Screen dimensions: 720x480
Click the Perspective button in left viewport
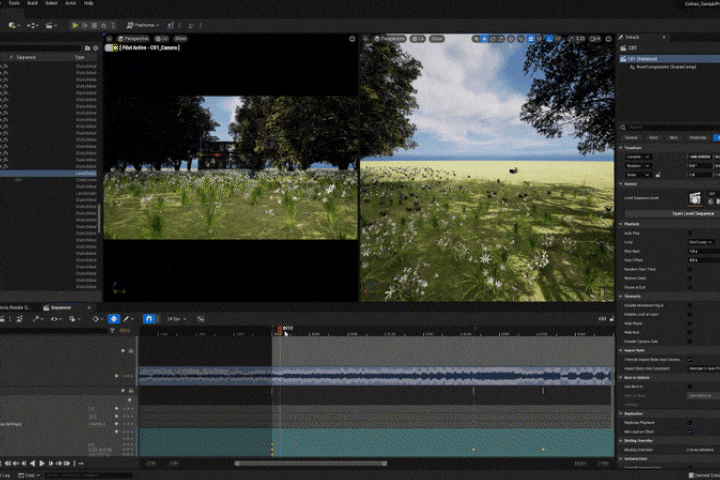tap(133, 39)
